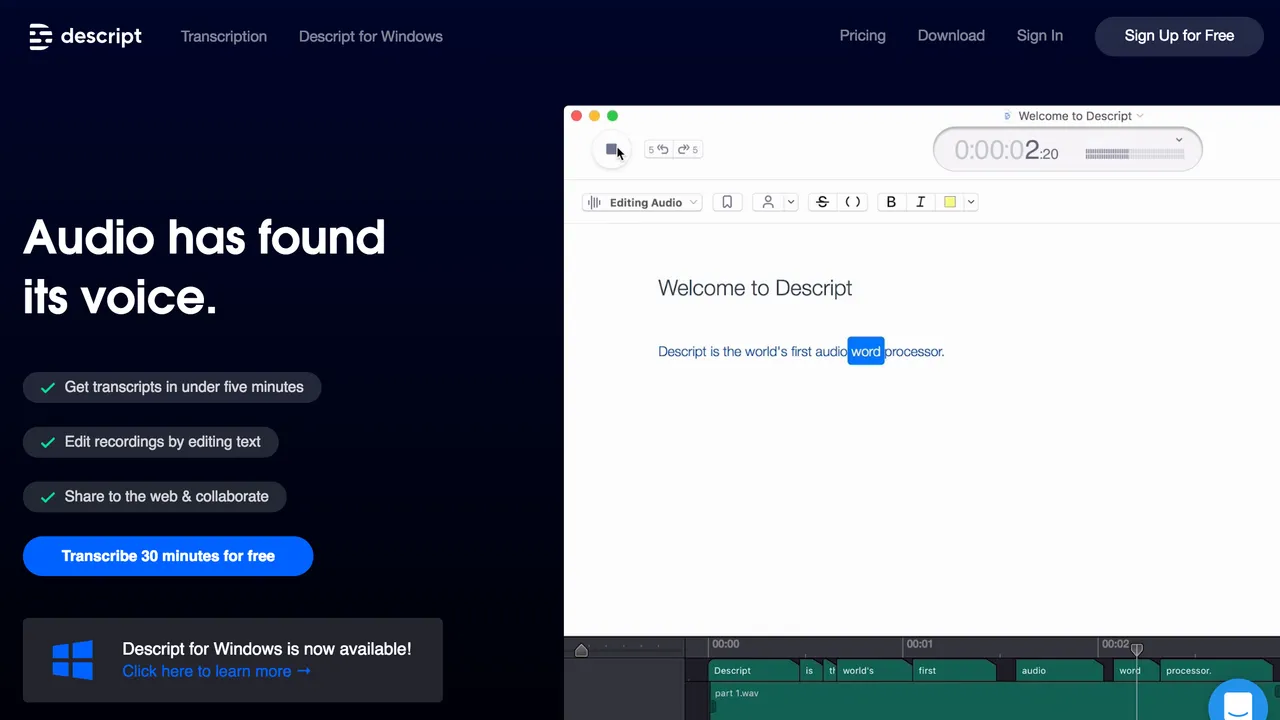Open the Editing Audio mode dropdown
1280x720 pixels.
click(x=642, y=202)
